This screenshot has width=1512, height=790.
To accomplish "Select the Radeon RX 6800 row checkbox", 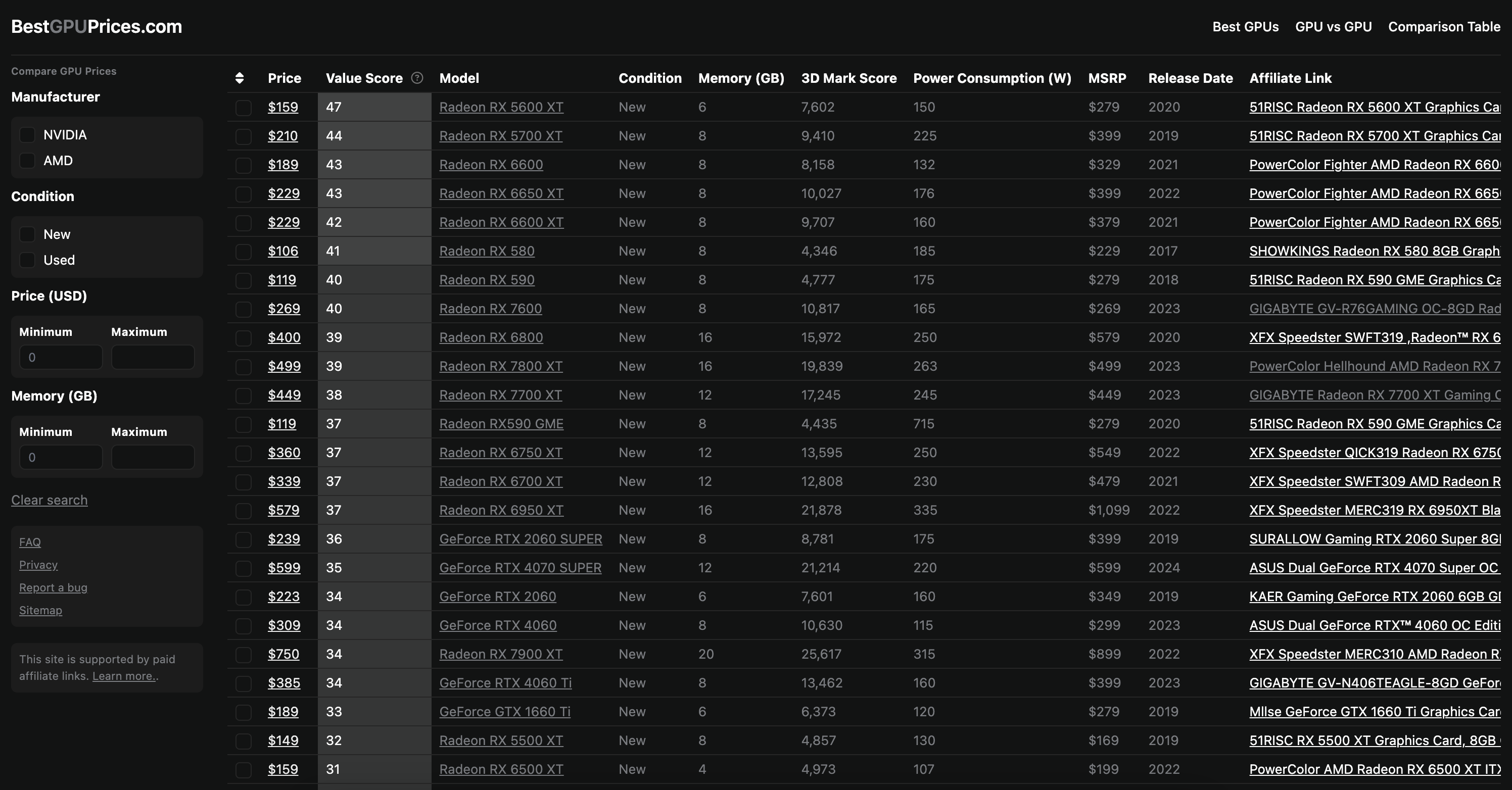I will pos(243,337).
